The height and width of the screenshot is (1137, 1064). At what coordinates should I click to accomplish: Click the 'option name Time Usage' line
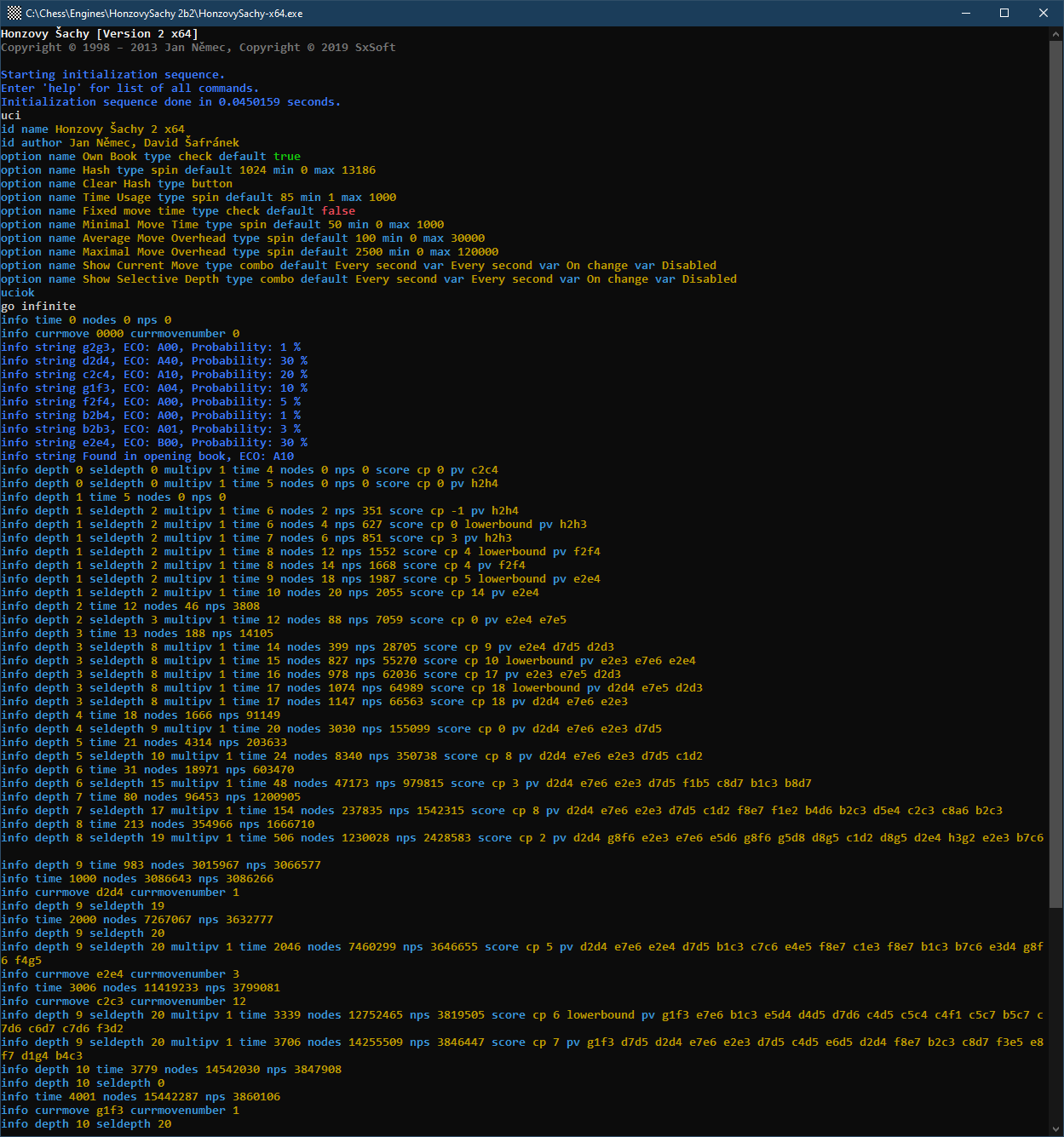pos(198,198)
